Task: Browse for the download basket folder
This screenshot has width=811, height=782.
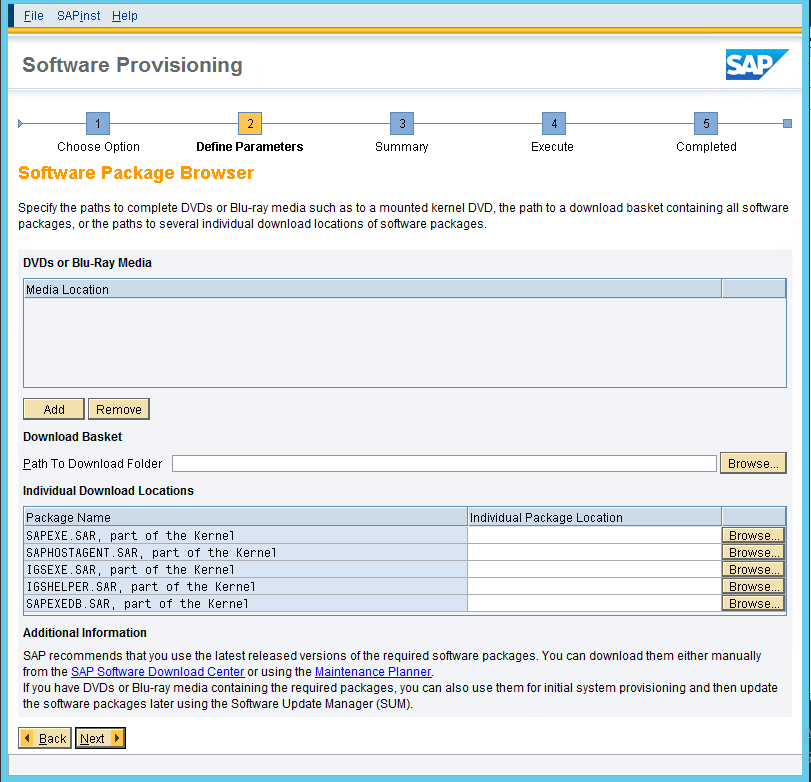Action: (753, 464)
